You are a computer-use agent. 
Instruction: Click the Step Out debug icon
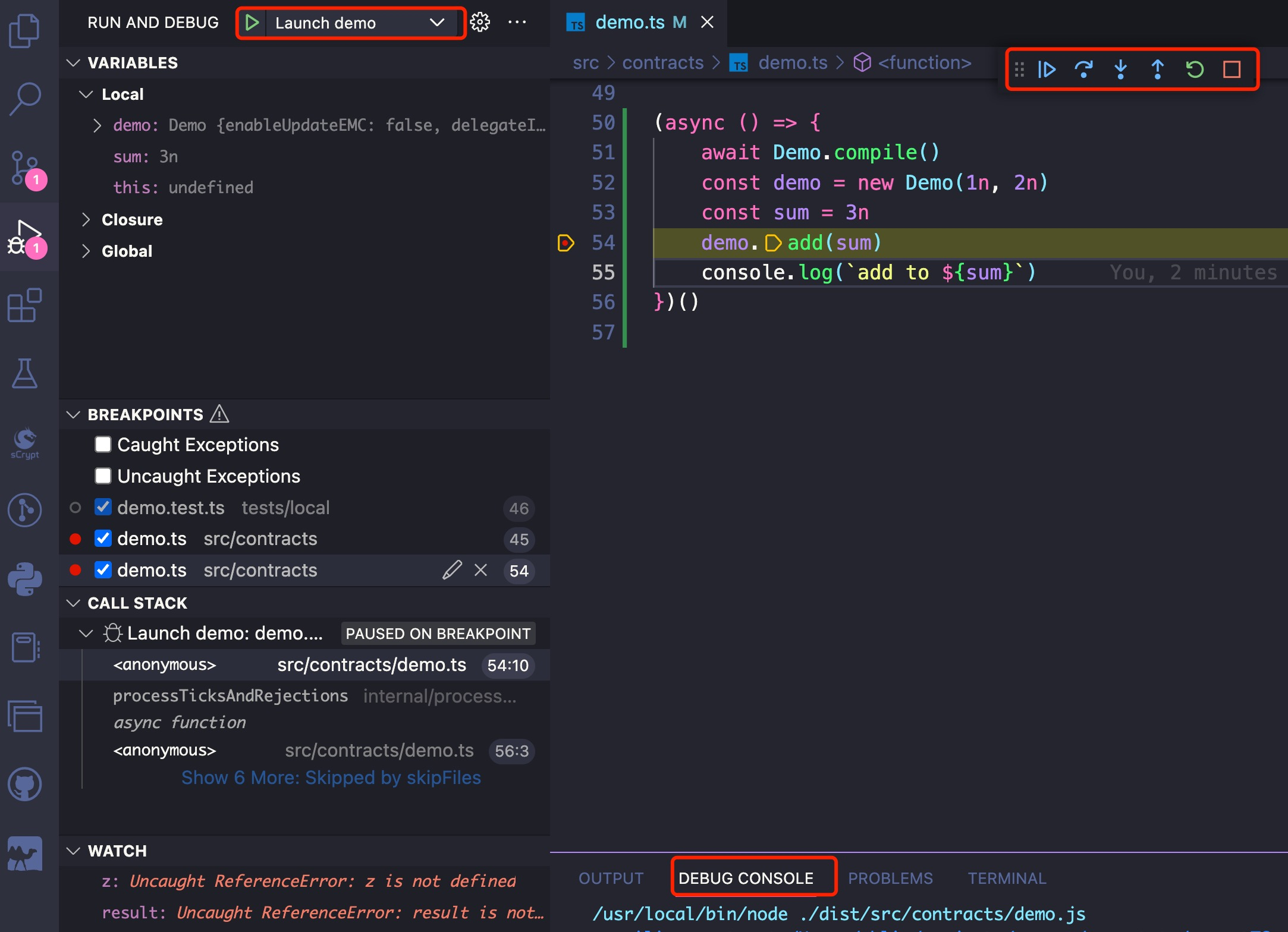pos(1157,70)
